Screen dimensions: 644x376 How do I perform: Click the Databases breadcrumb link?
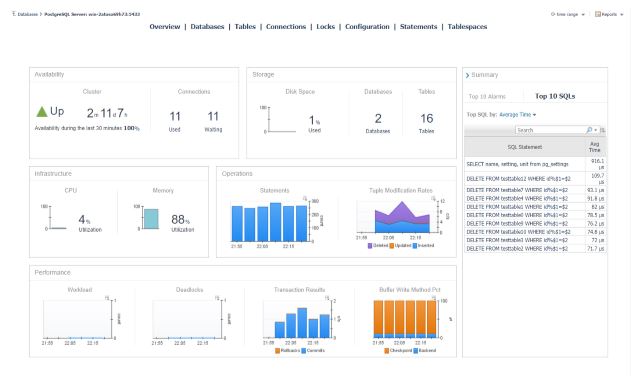[x=28, y=14]
